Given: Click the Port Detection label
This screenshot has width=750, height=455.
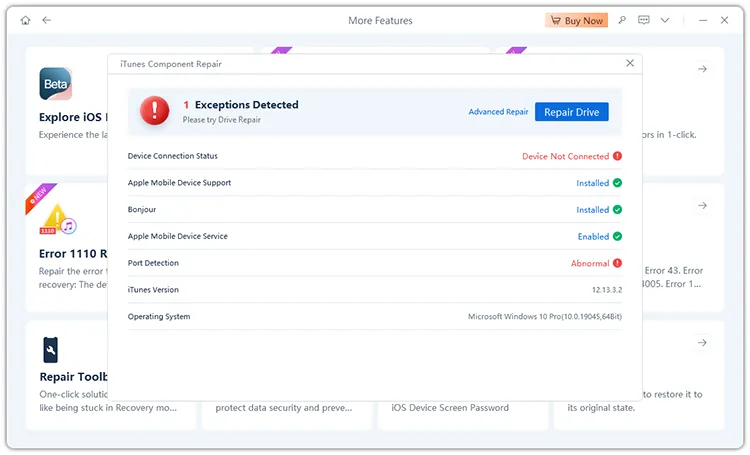Looking at the screenshot, I should pos(154,263).
